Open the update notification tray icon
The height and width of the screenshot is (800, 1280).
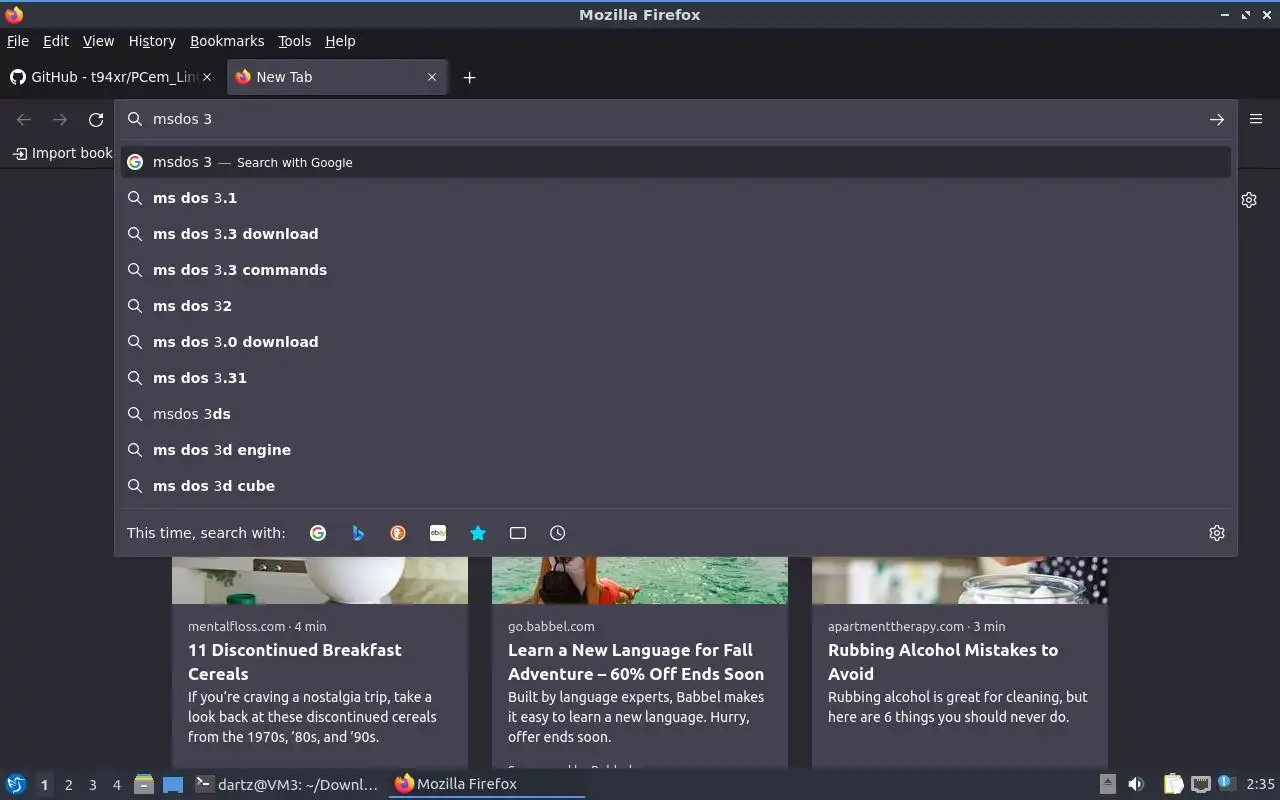pyautogui.click(x=1227, y=784)
